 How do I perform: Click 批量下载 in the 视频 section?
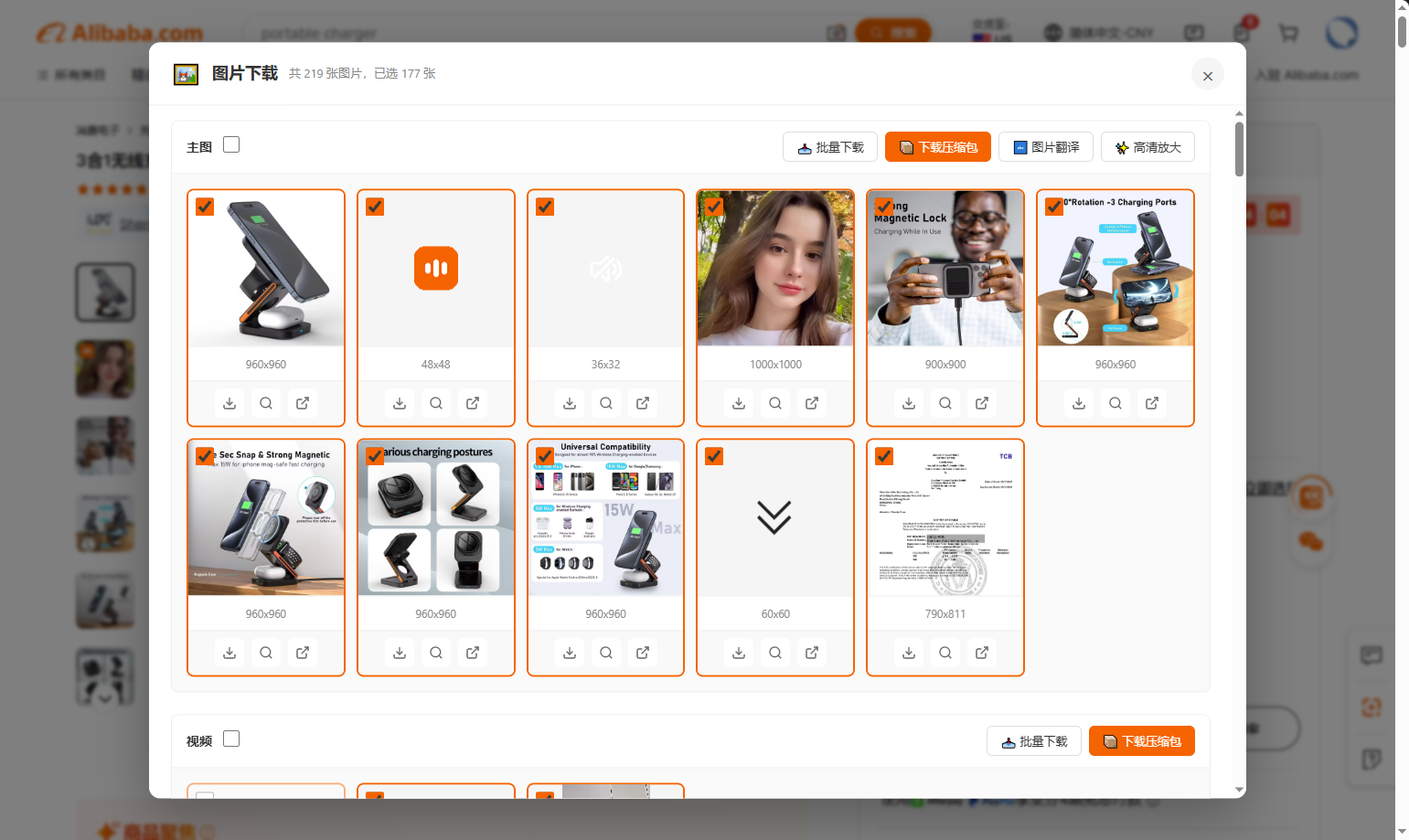click(1034, 741)
